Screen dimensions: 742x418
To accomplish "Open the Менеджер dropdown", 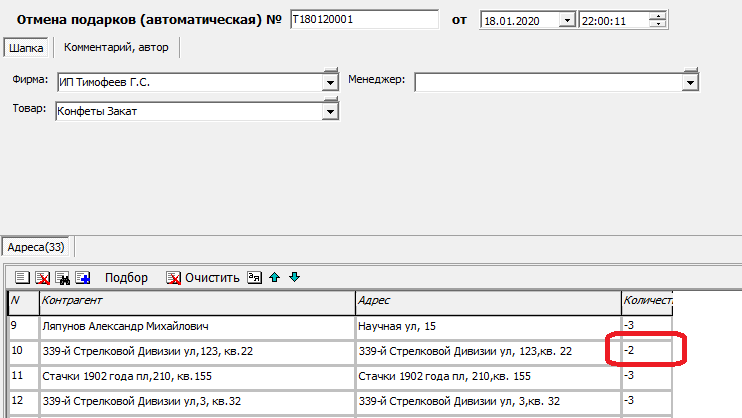I will point(689,82).
